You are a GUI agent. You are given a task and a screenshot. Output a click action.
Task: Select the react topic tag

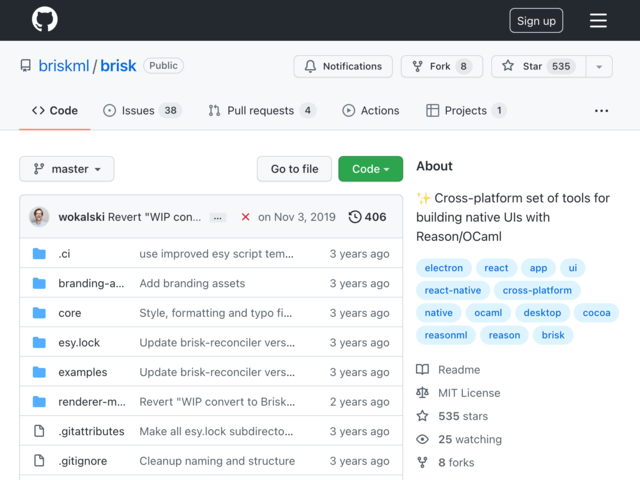(496, 268)
